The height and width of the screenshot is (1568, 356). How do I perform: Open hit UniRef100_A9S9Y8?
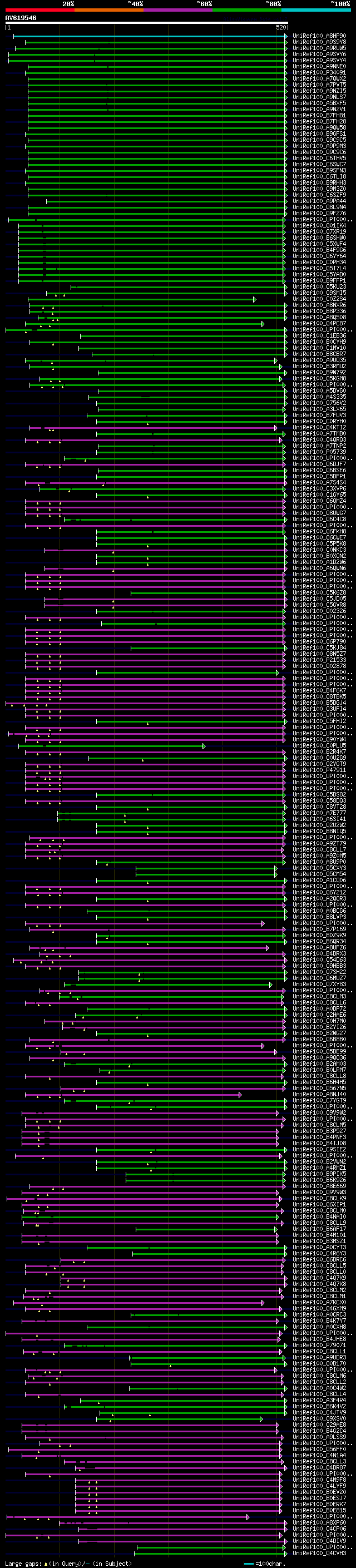pos(319,42)
